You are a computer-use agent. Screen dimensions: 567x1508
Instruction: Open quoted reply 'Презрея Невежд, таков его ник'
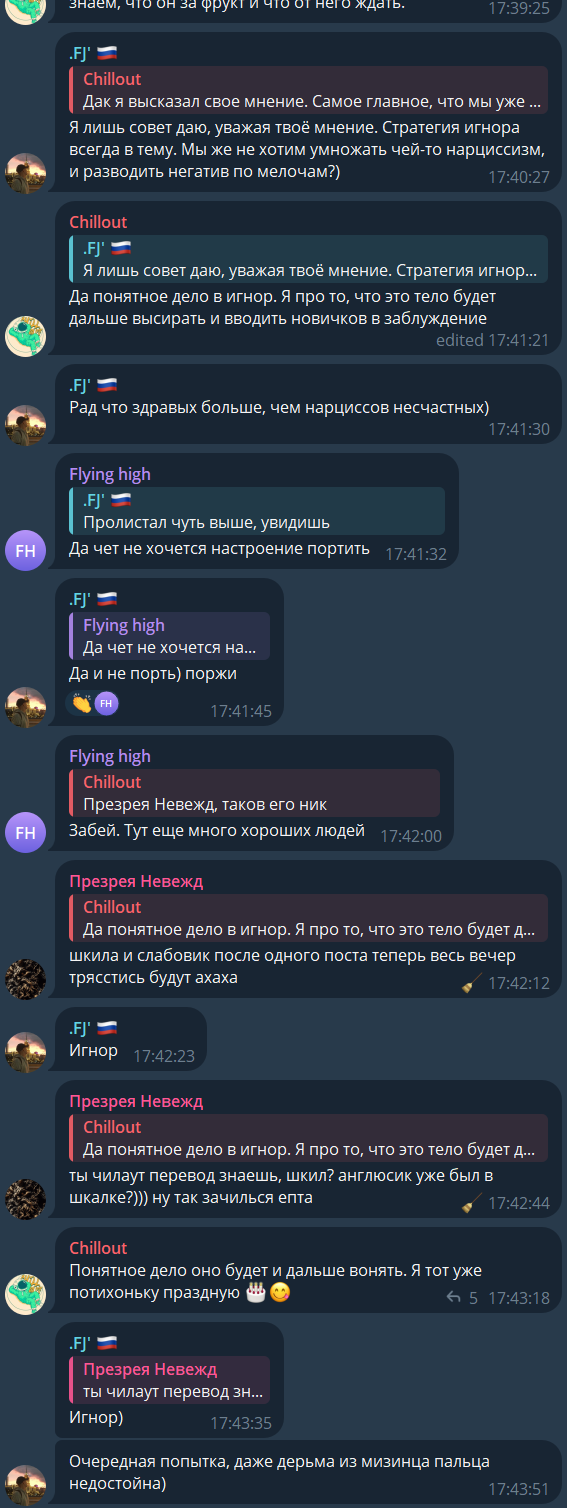tap(255, 793)
